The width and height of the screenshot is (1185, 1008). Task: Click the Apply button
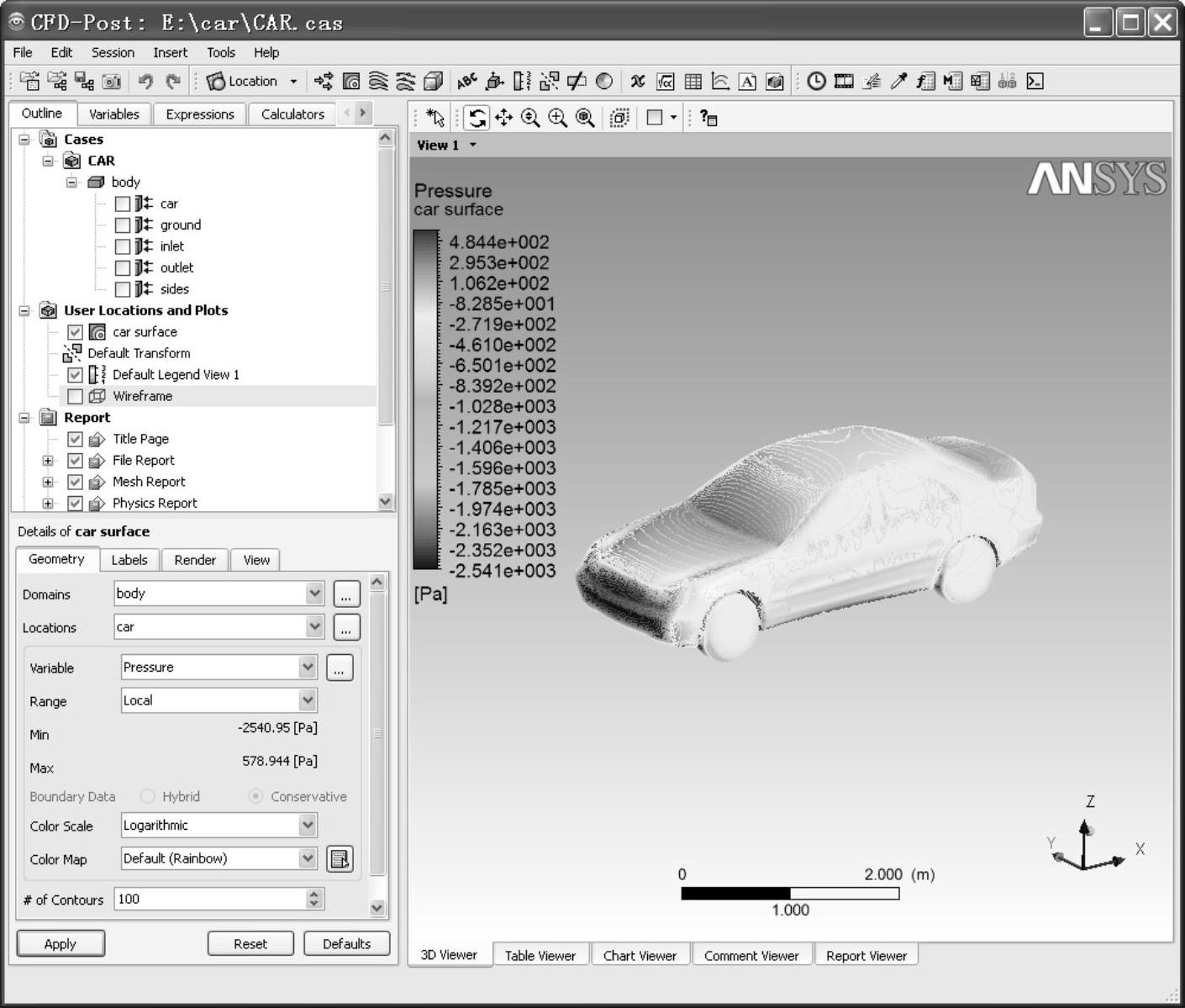click(61, 943)
